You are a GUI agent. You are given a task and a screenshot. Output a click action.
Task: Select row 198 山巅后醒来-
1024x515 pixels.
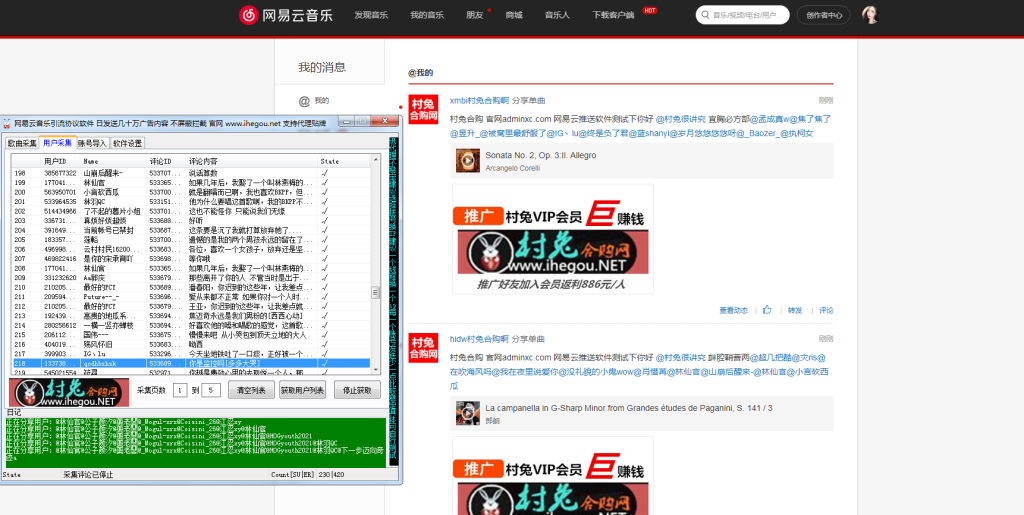(191, 173)
